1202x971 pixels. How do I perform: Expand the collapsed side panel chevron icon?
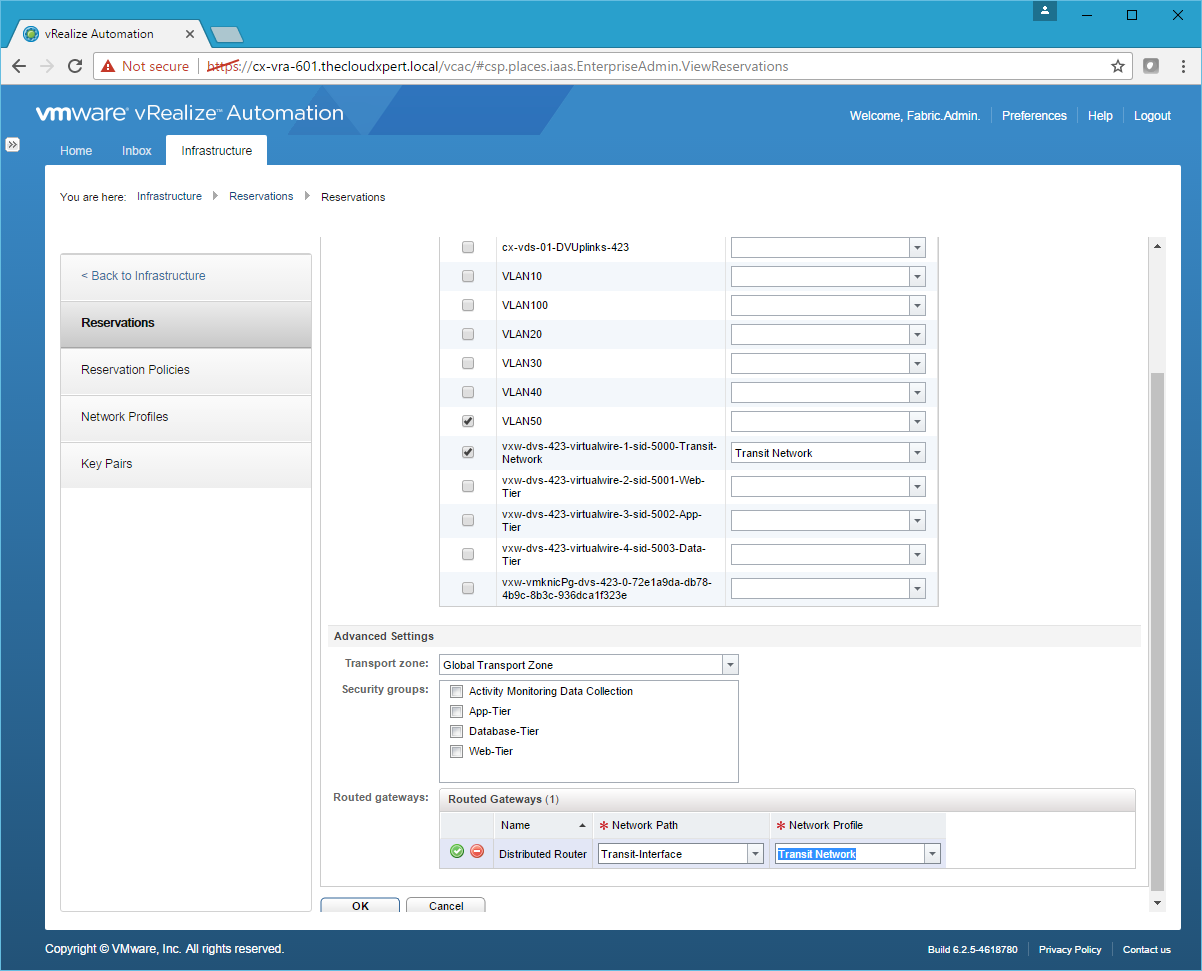(x=13, y=144)
